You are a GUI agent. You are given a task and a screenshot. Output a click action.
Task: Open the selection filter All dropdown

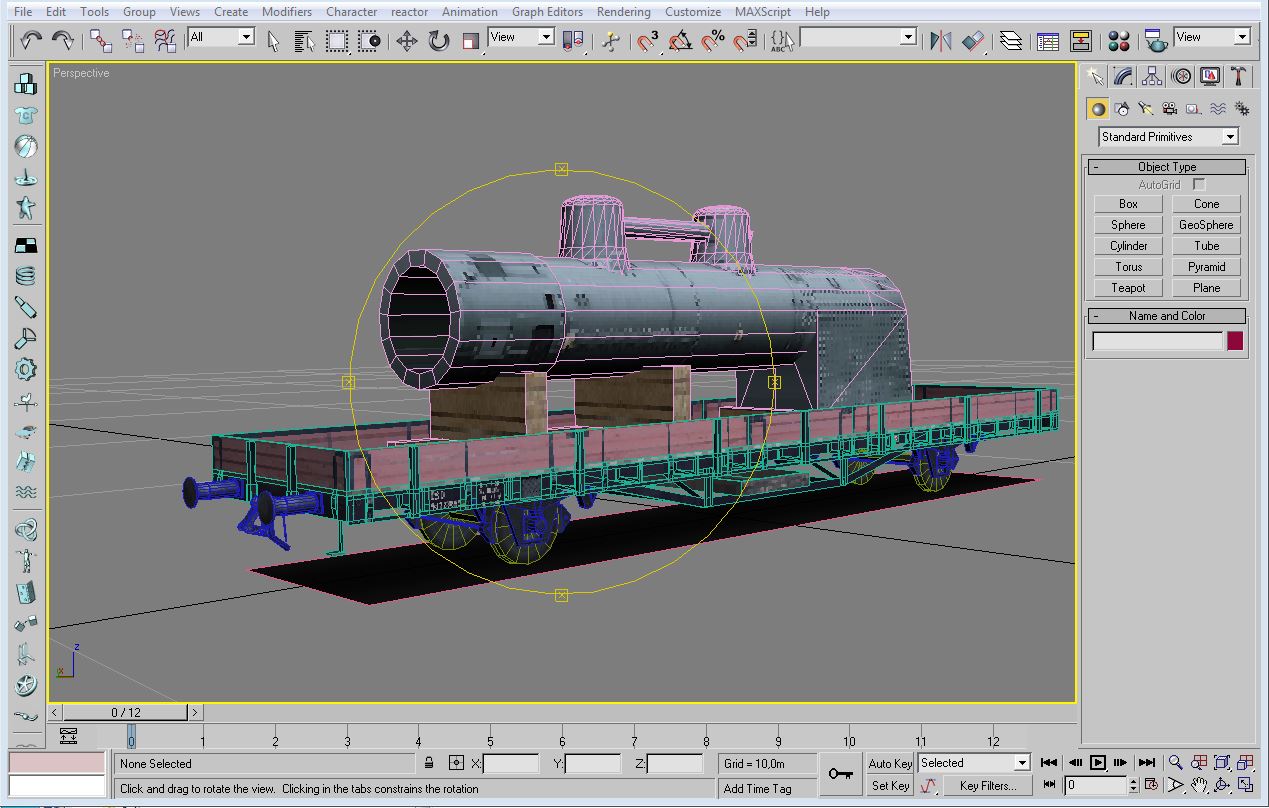[246, 37]
